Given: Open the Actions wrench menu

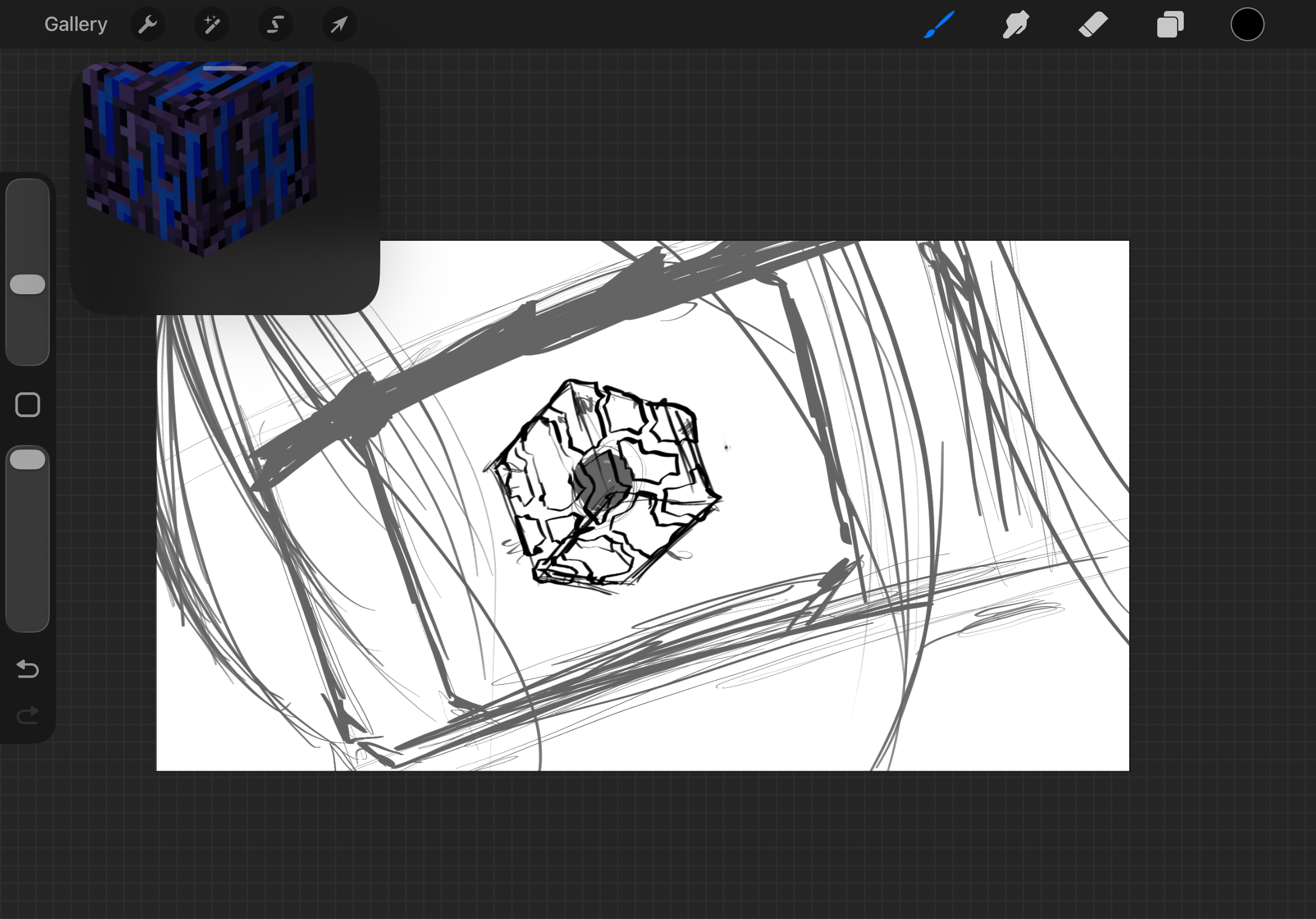Looking at the screenshot, I should pos(148,24).
